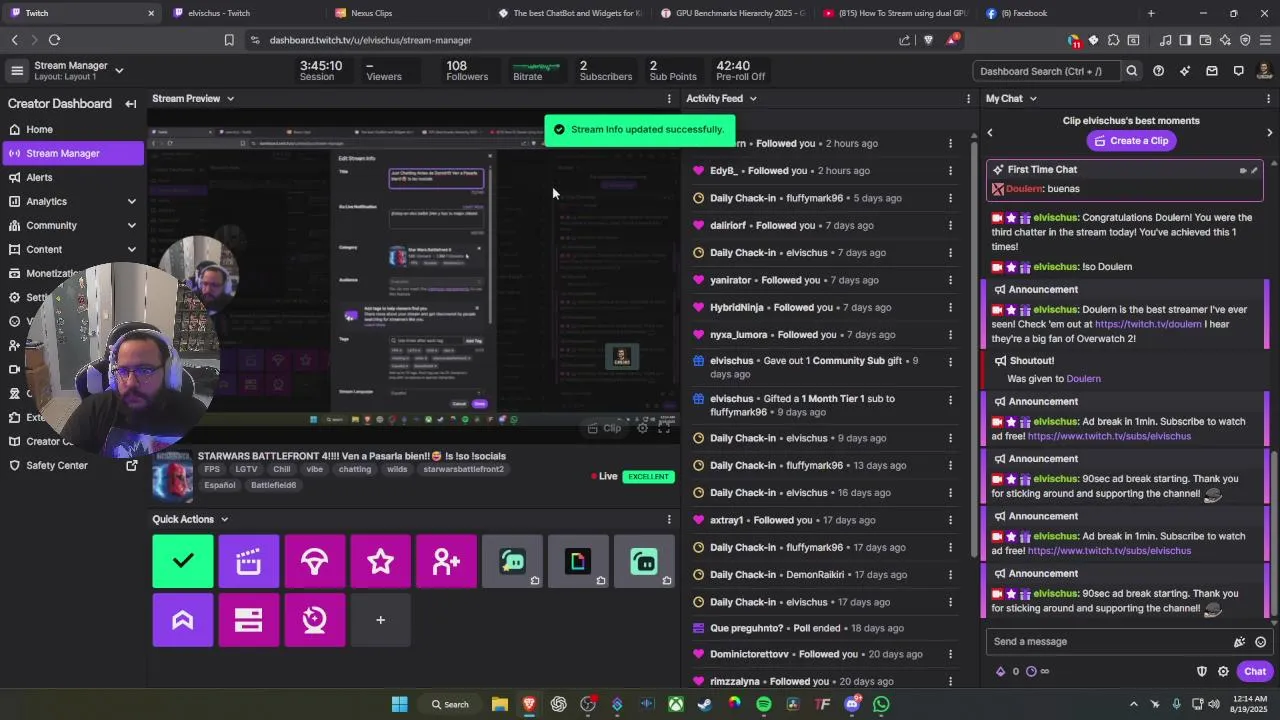Go to next chat banner arrow
This screenshot has width=1280, height=720.
coord(1270,132)
